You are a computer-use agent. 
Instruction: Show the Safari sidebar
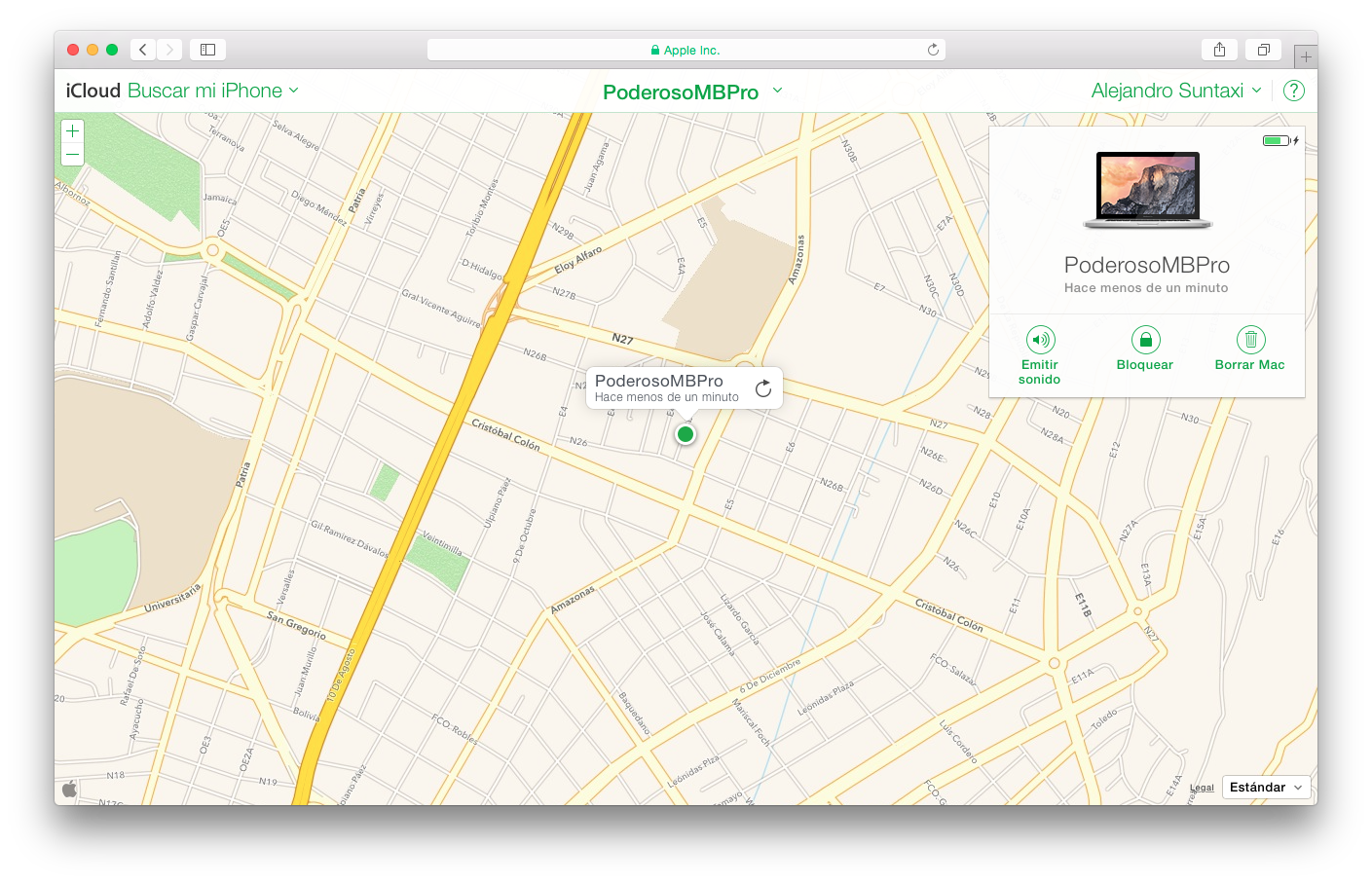pos(207,50)
